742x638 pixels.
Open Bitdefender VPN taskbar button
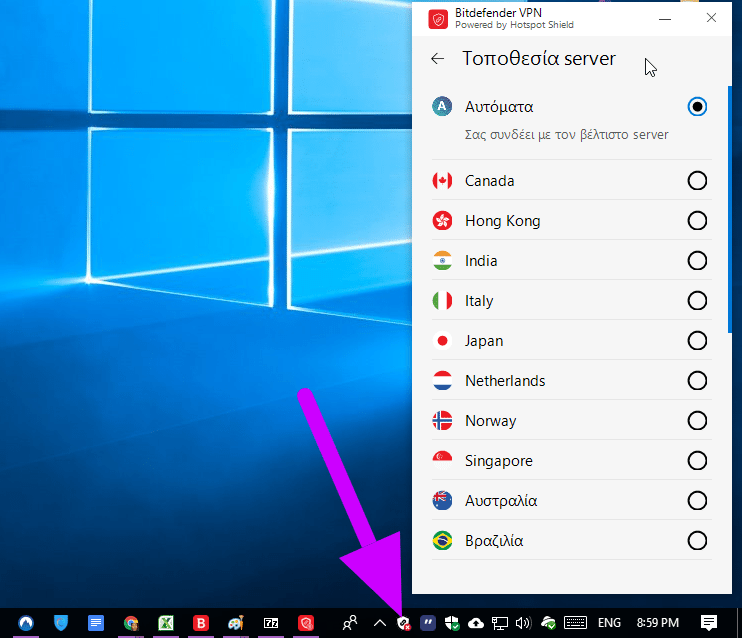pos(306,623)
